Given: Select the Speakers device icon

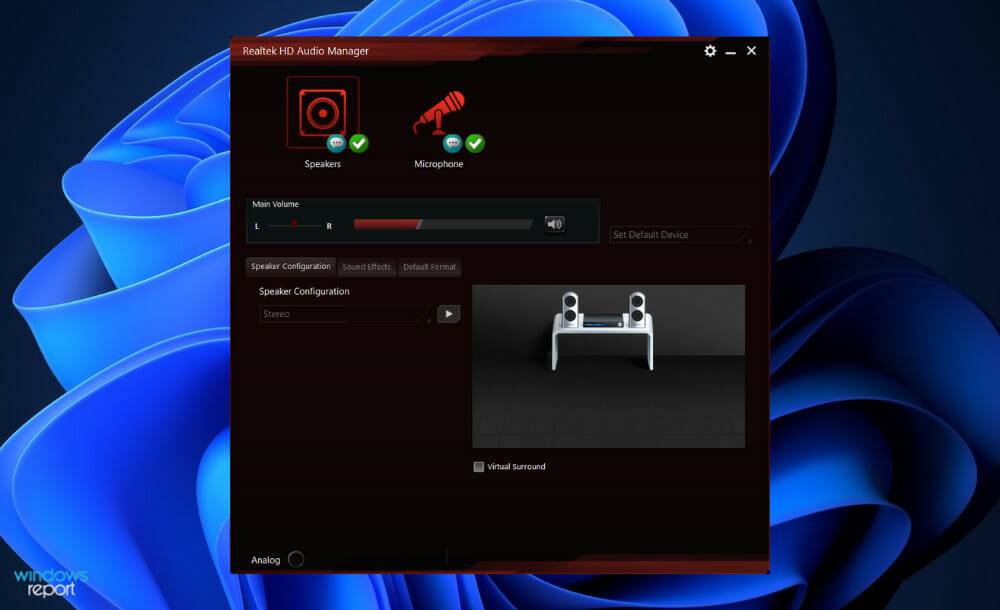Looking at the screenshot, I should coord(322,108).
